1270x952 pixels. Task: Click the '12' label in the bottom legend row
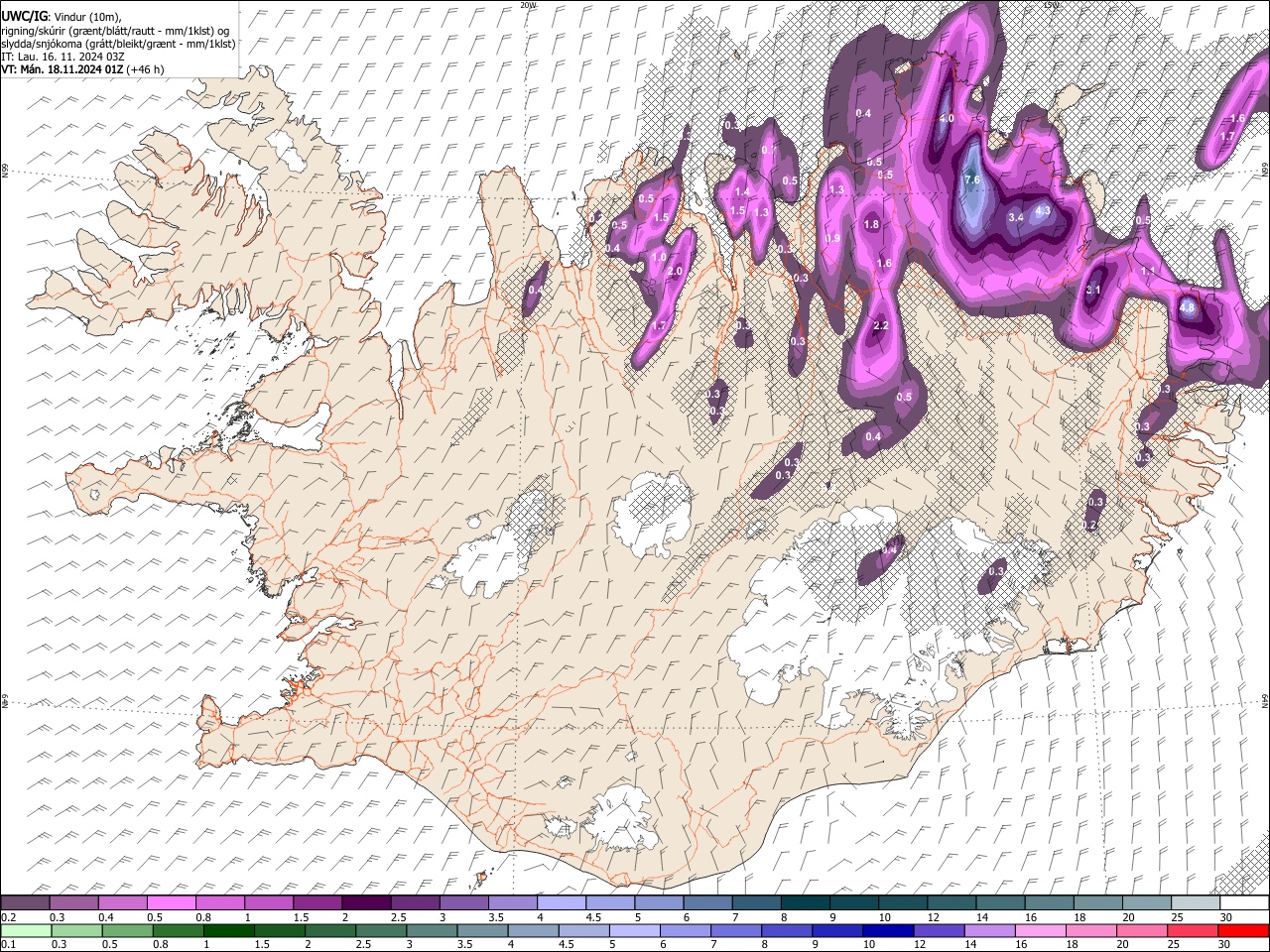(x=919, y=944)
